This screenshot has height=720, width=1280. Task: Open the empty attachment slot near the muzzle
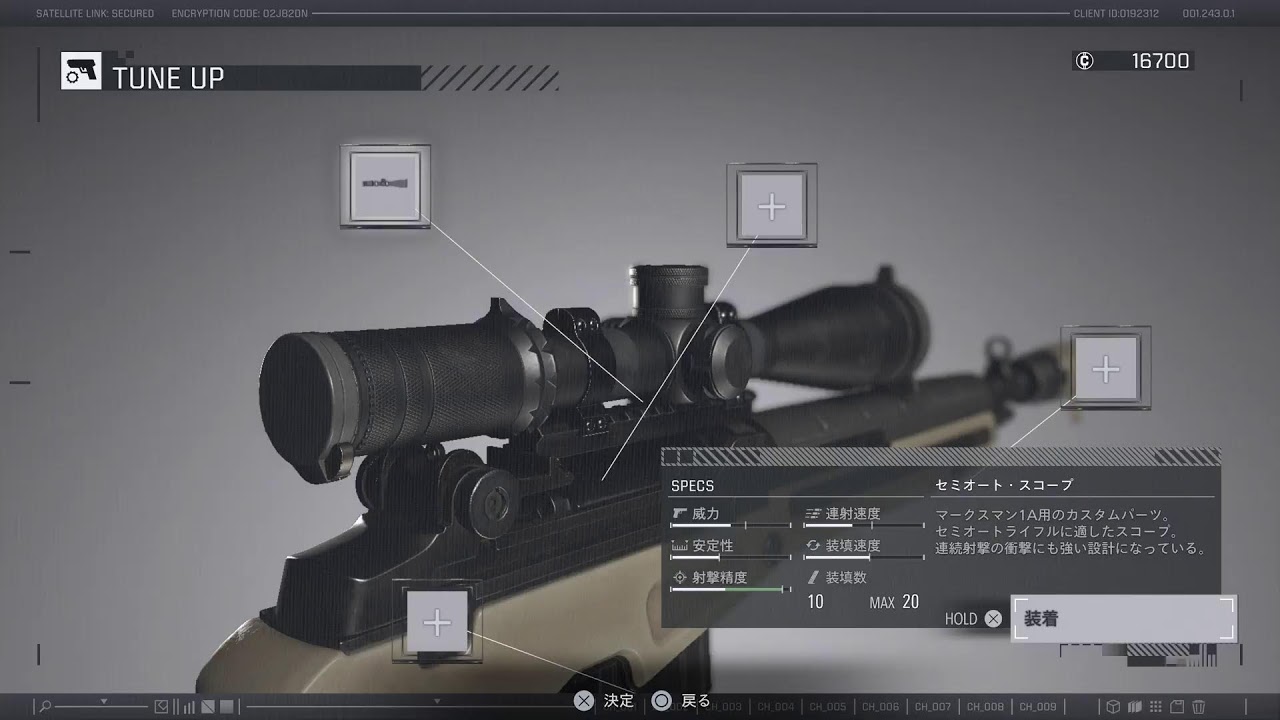coord(1105,369)
